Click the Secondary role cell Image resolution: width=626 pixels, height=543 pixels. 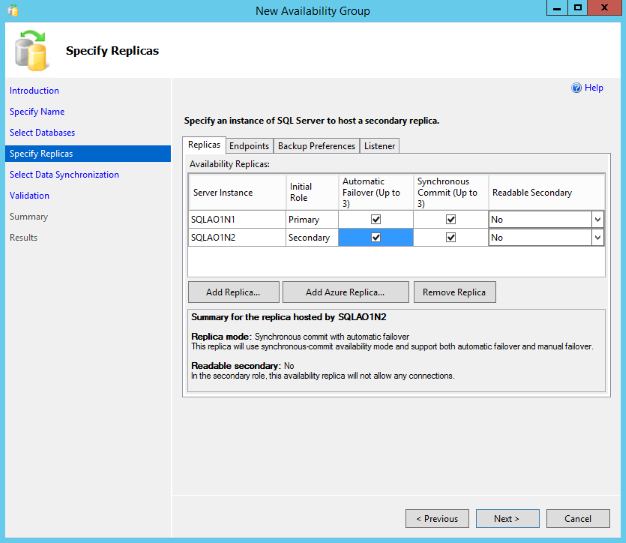(312, 238)
